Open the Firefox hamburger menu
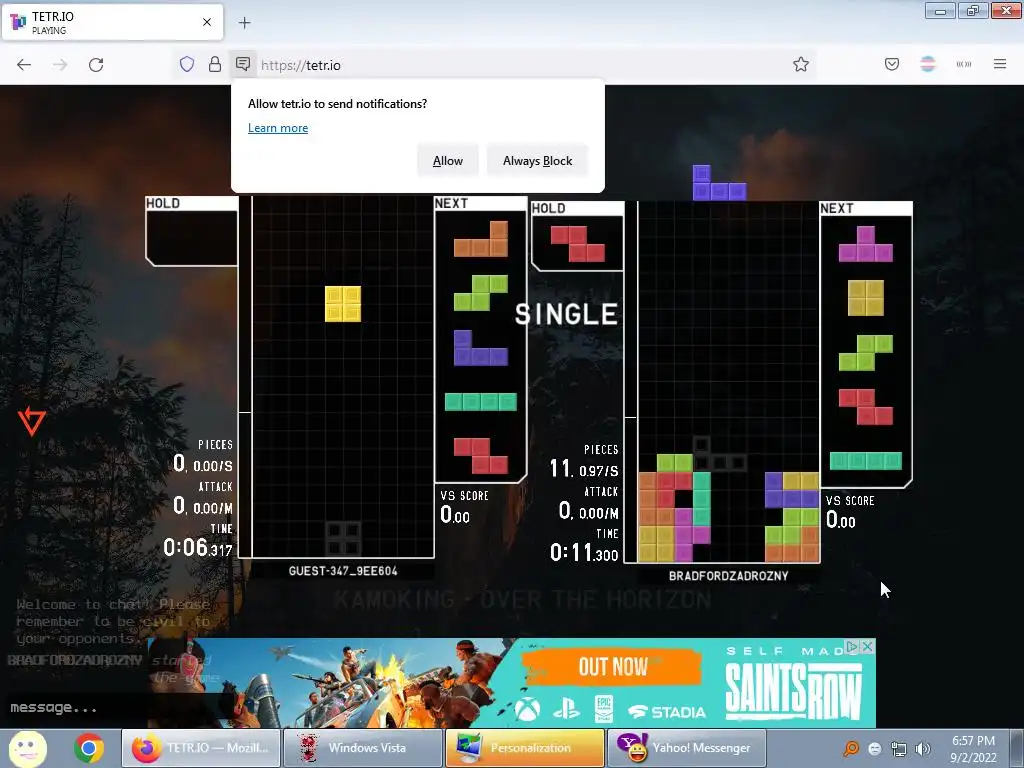The width and height of the screenshot is (1024, 768). (1000, 64)
